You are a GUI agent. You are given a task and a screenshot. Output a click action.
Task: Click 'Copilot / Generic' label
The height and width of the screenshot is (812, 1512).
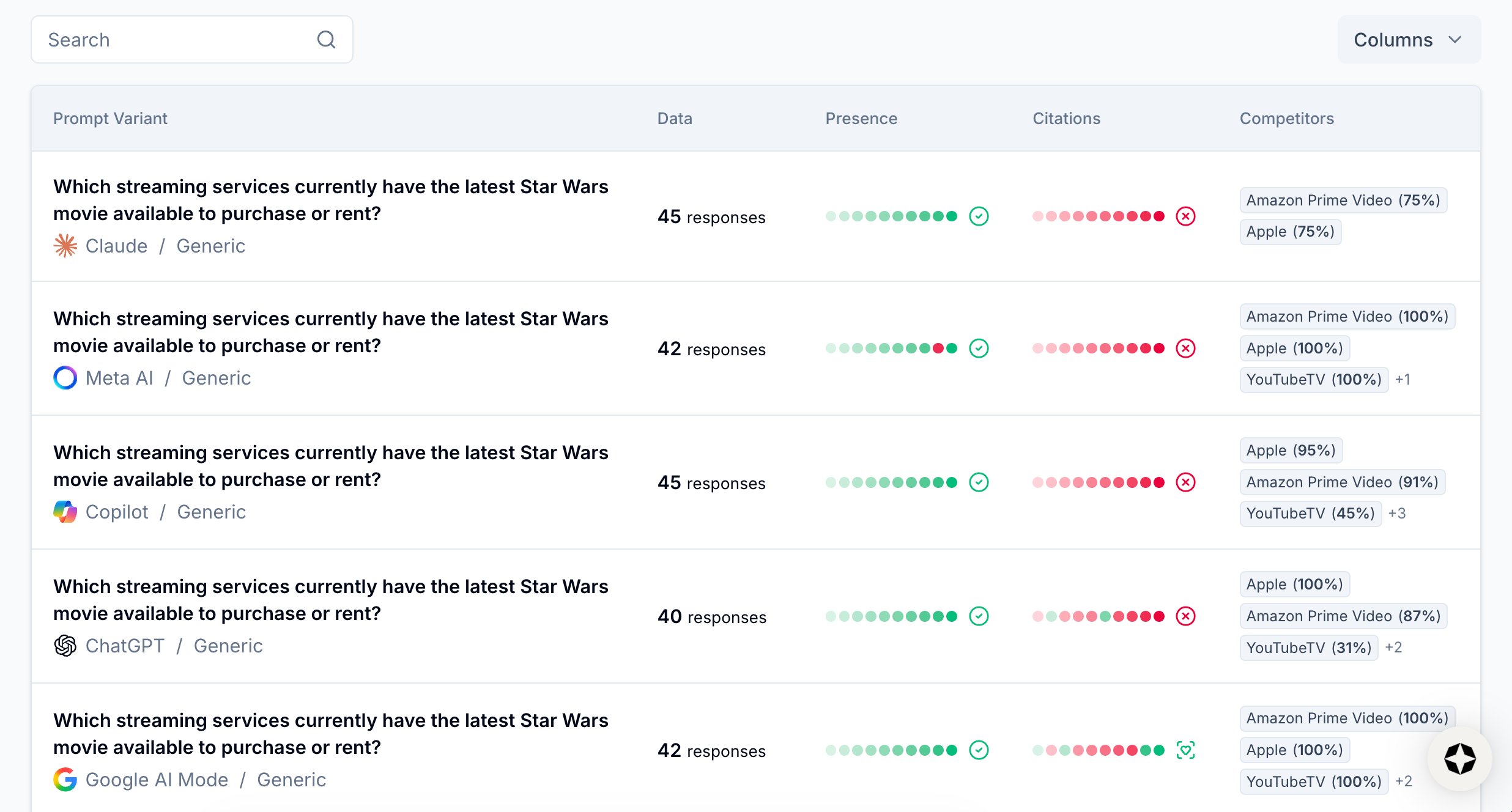pos(166,512)
